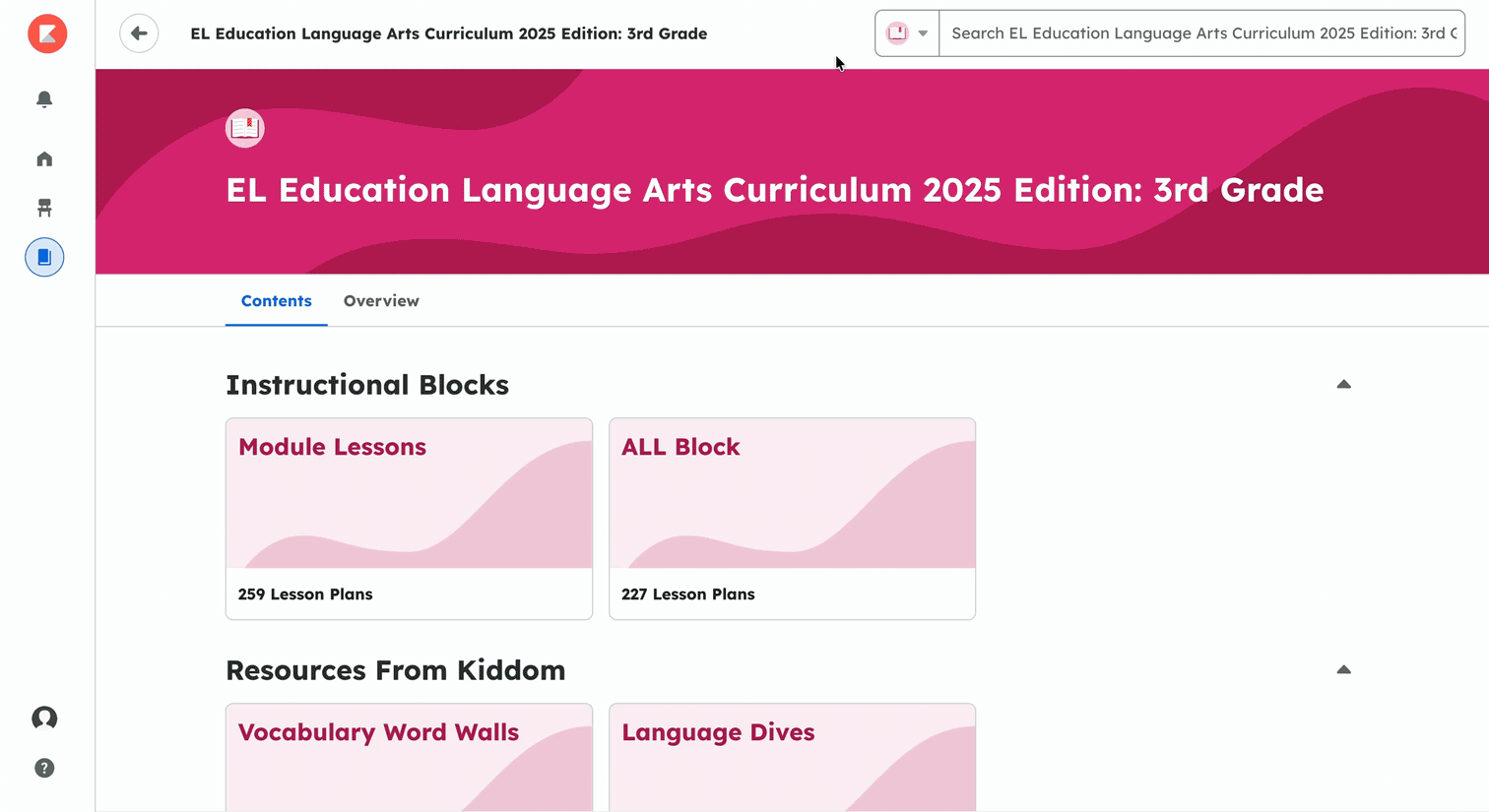The image size is (1489, 812).
Task: Switch to the Overview tab
Action: click(x=381, y=301)
